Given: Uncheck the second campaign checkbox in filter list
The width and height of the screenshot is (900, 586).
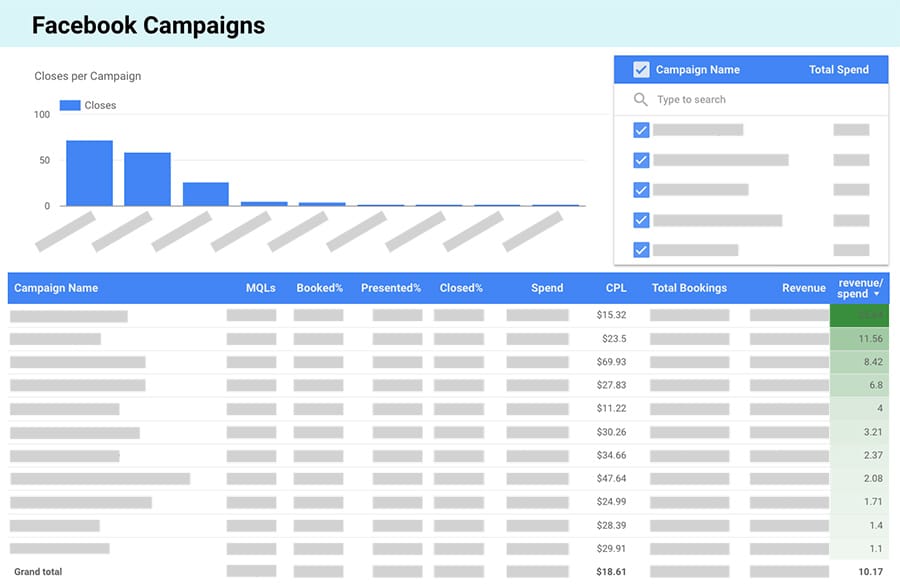Looking at the screenshot, I should 641,160.
